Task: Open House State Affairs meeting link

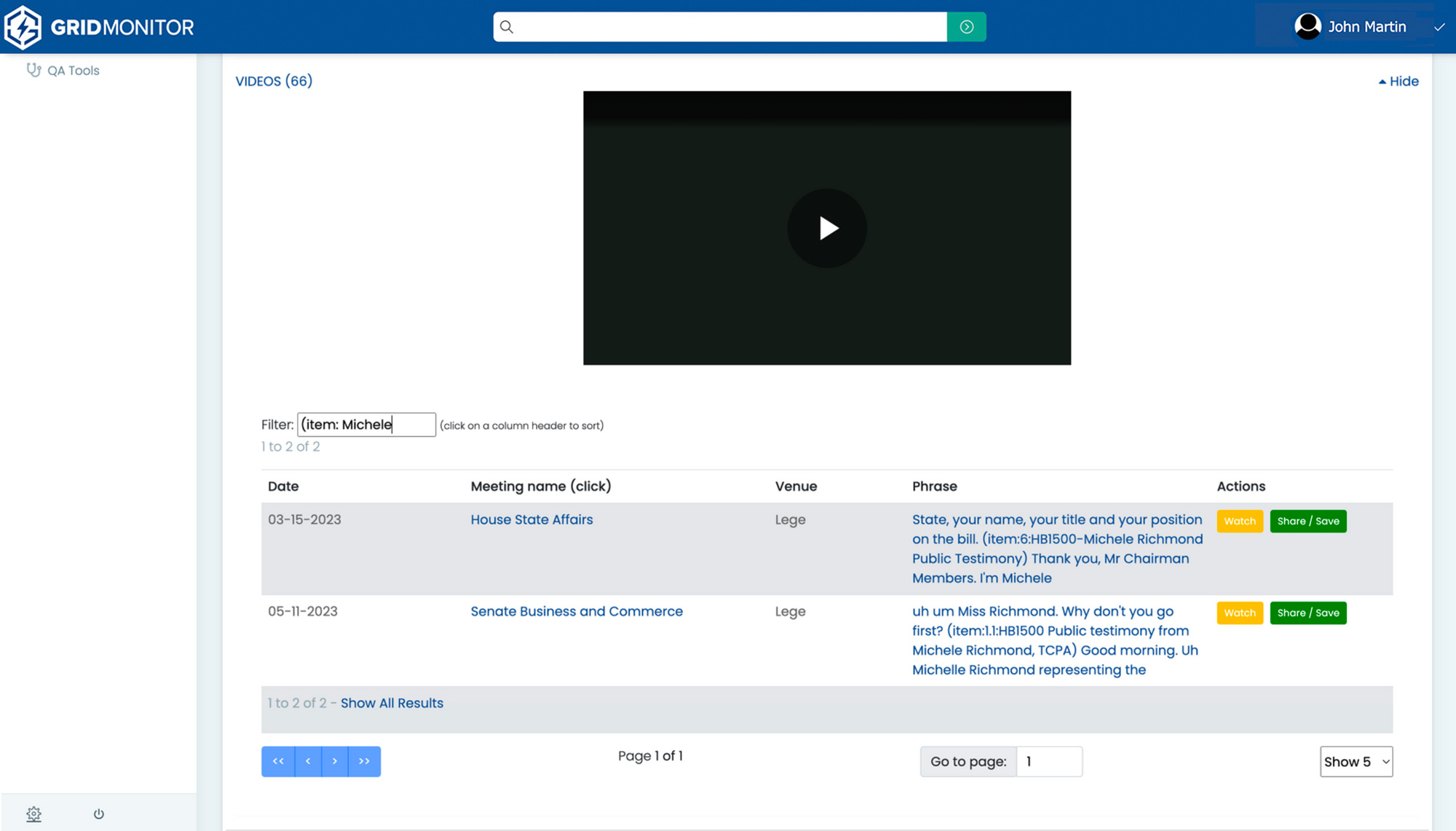Action: [531, 520]
